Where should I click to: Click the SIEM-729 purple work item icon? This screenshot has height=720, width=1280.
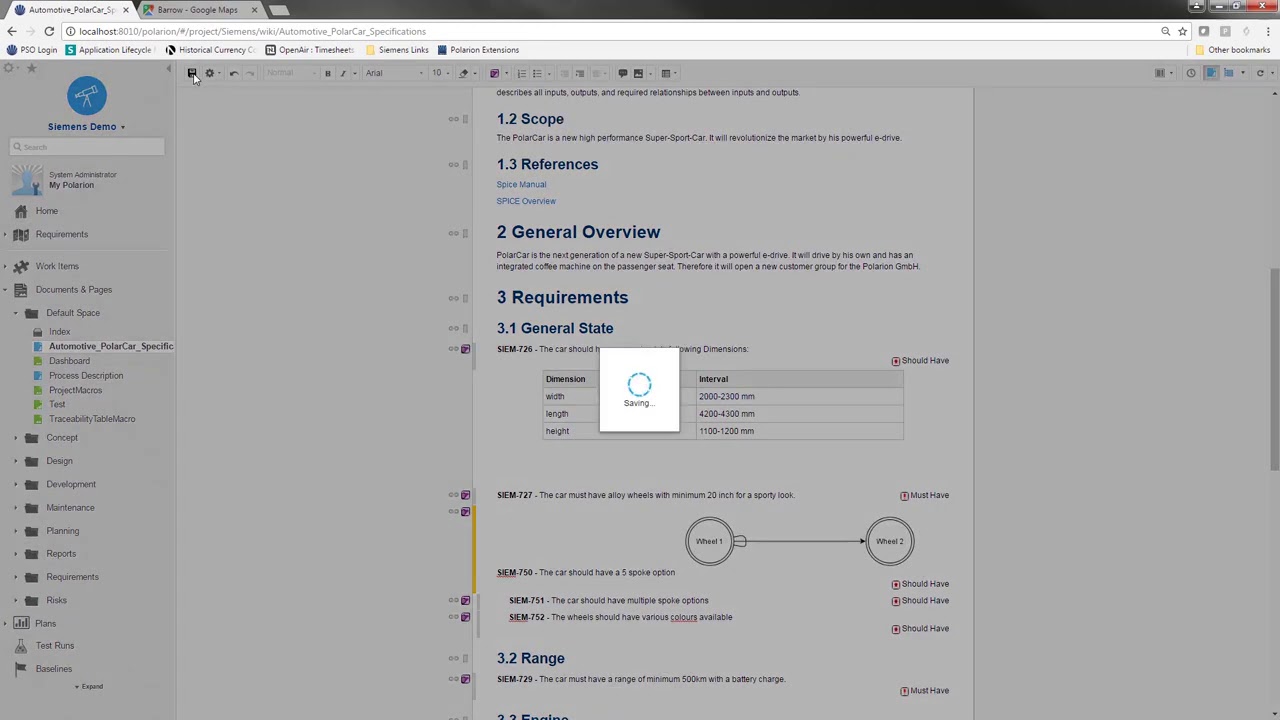[x=465, y=680]
